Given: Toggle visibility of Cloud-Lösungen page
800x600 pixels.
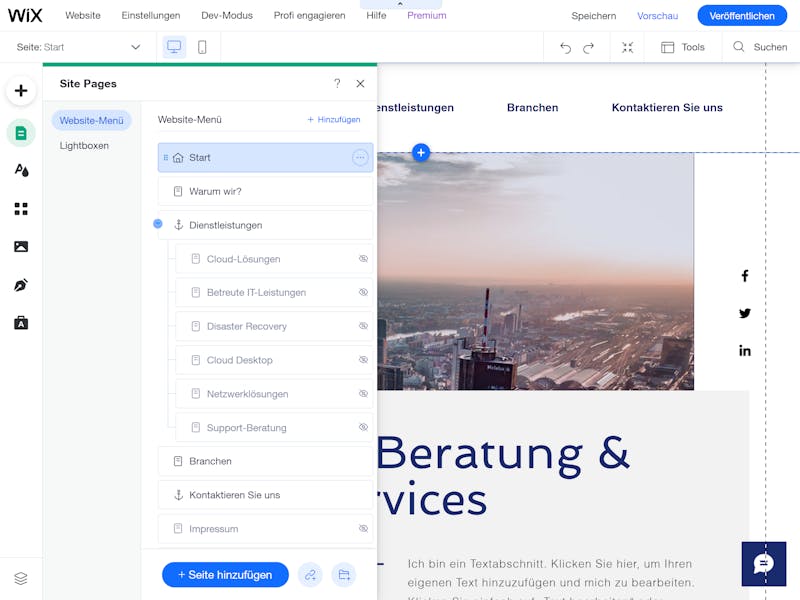Looking at the screenshot, I should coord(363,259).
